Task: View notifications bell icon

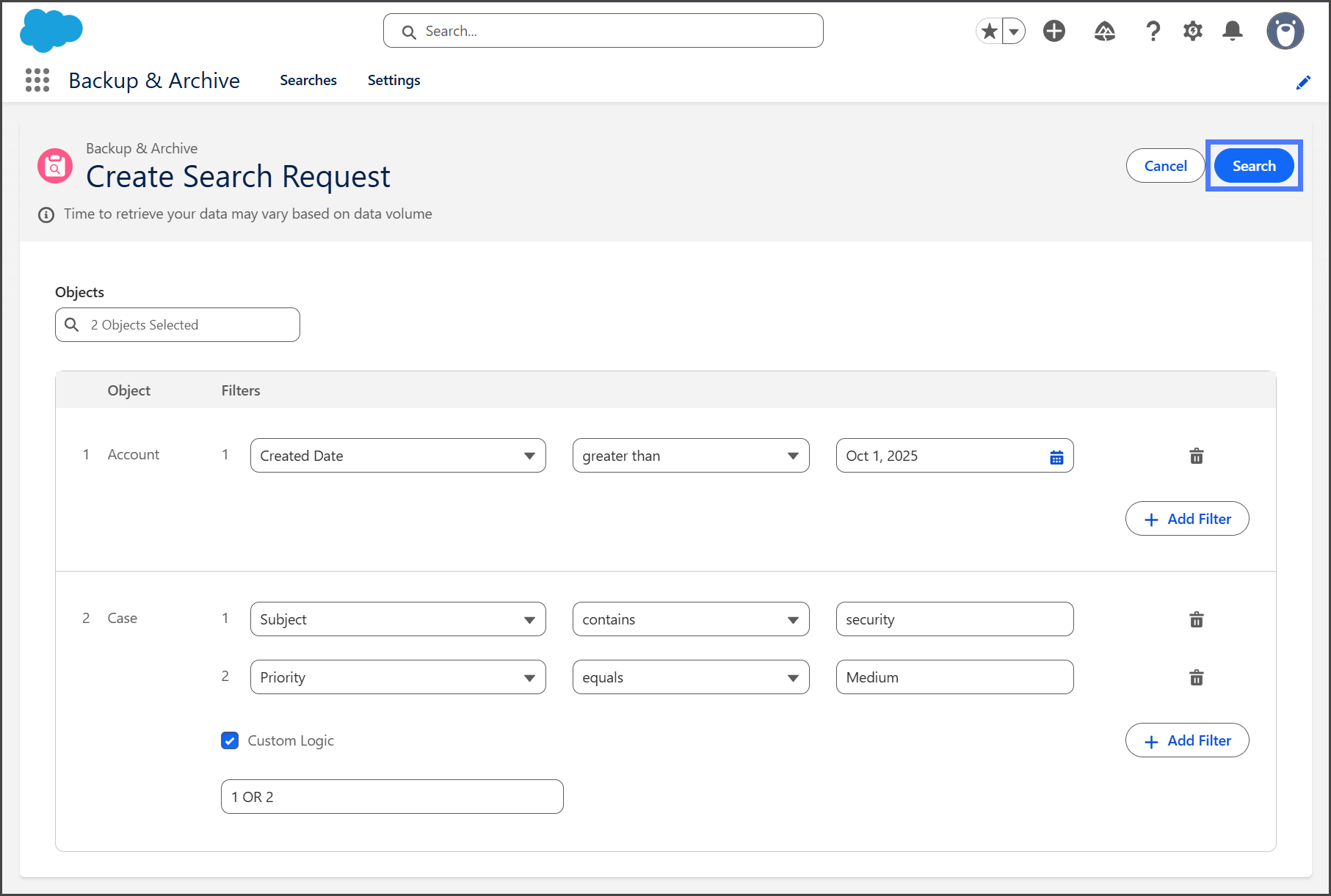Action: [x=1233, y=32]
